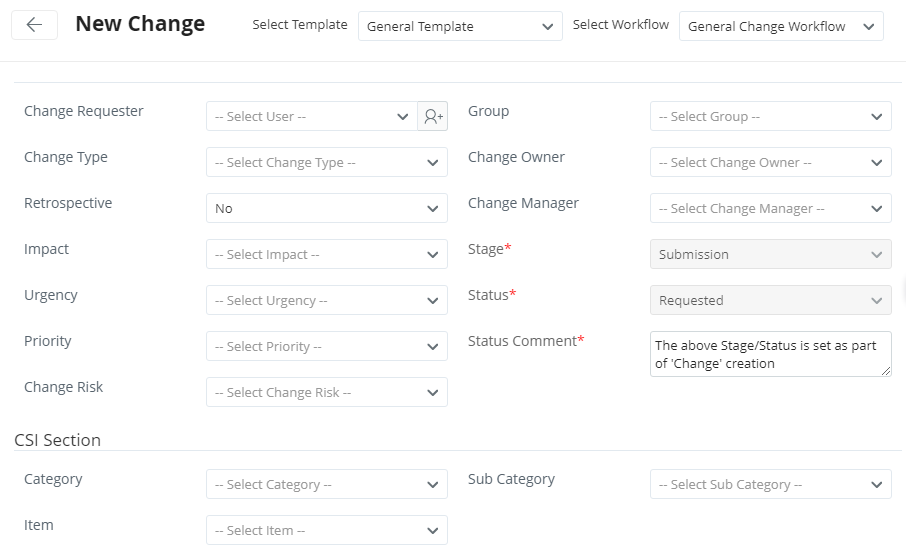Open the Select Workflow dropdown
The image size is (906, 550).
pos(780,27)
